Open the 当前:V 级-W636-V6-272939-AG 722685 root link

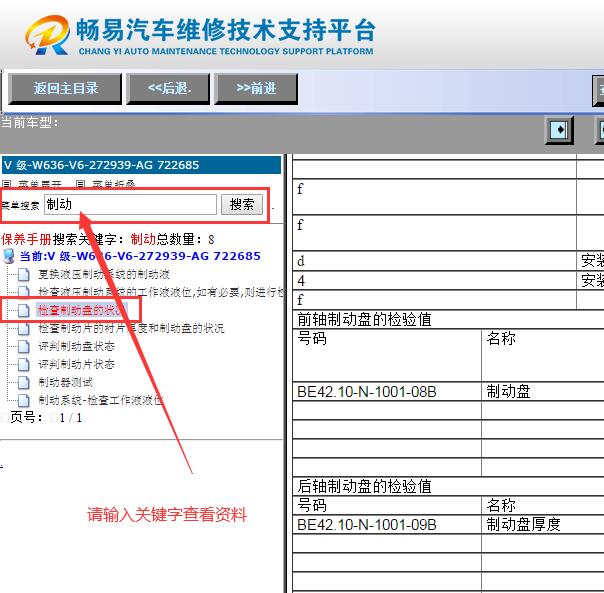[140, 256]
